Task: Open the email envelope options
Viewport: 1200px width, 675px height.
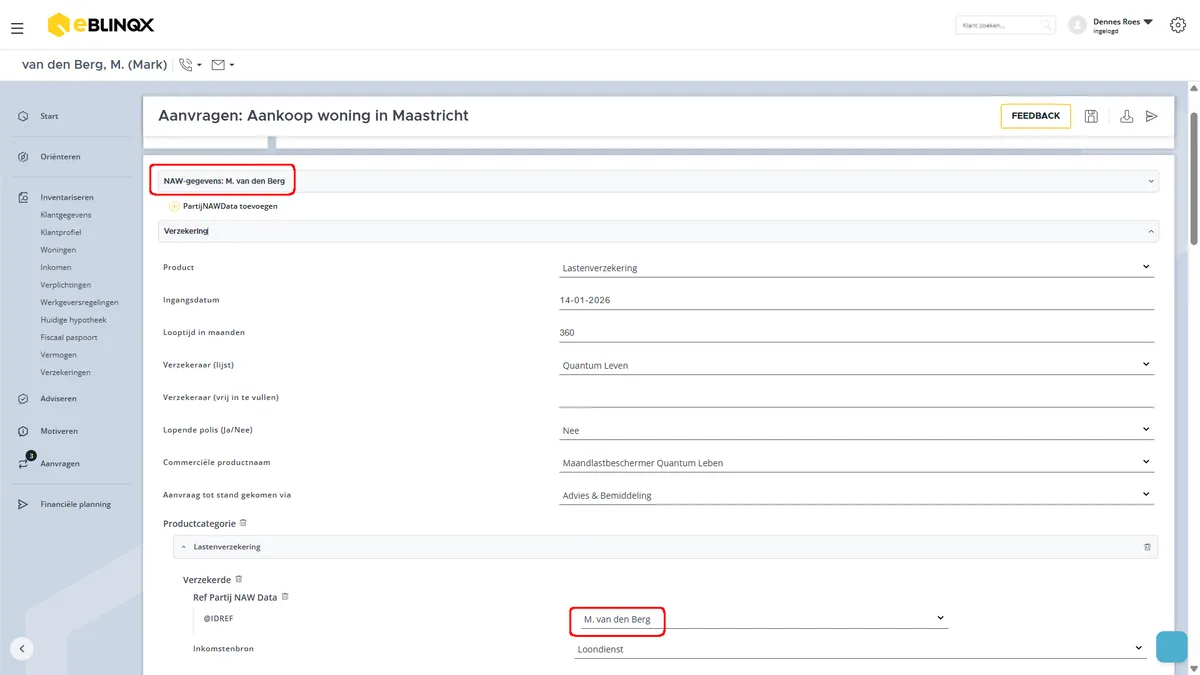Action: (223, 65)
